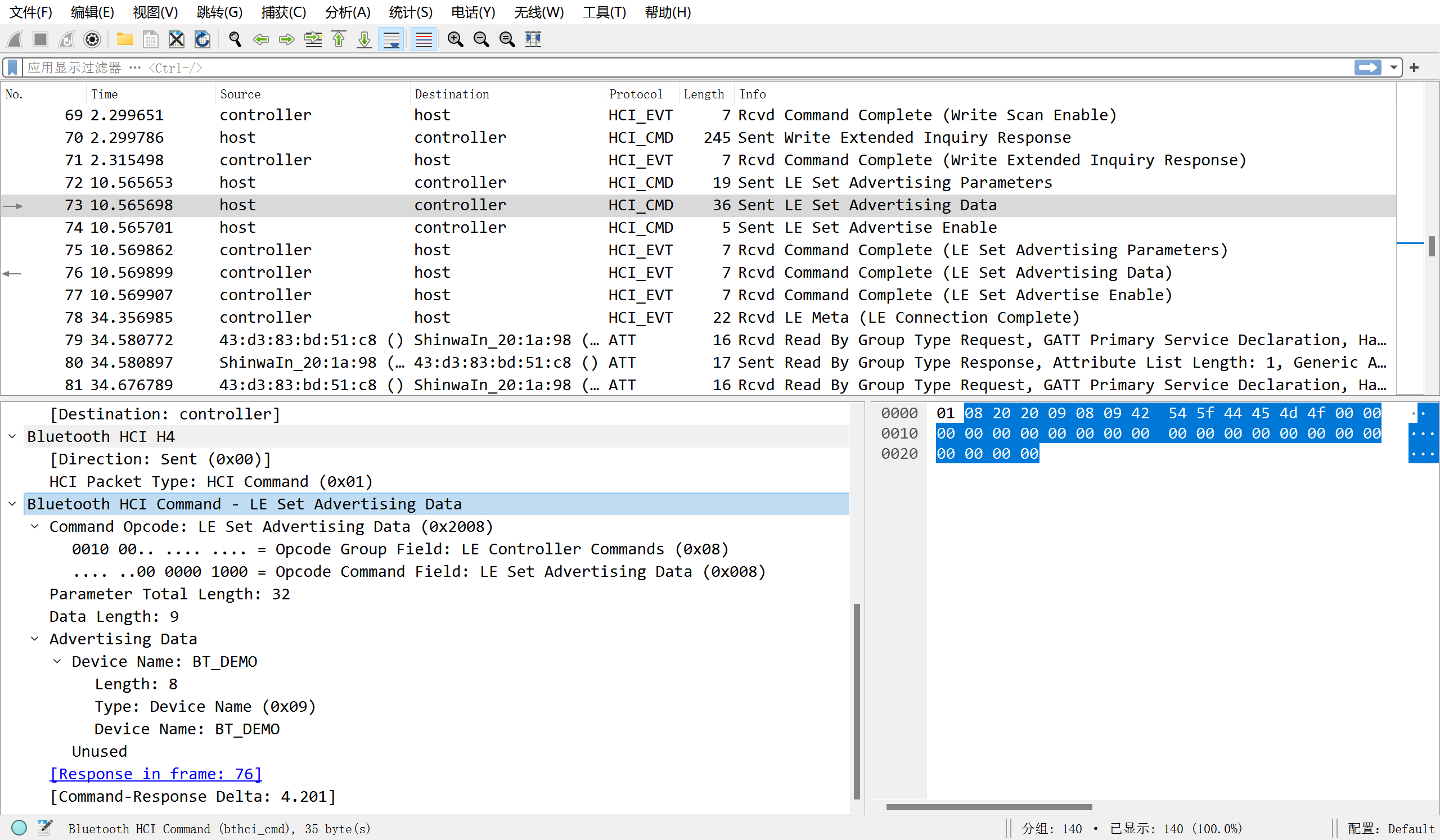1440x840 pixels.
Task: Collapse Device Name: BT_DEMO subtree
Action: tap(57, 661)
